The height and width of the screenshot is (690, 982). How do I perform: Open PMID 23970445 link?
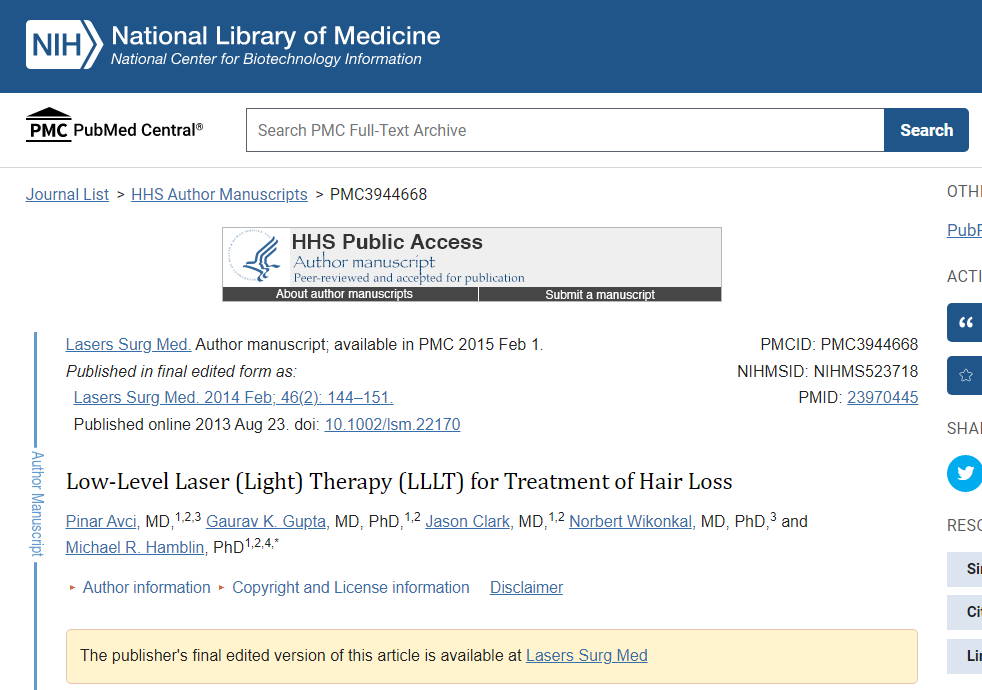pos(882,398)
